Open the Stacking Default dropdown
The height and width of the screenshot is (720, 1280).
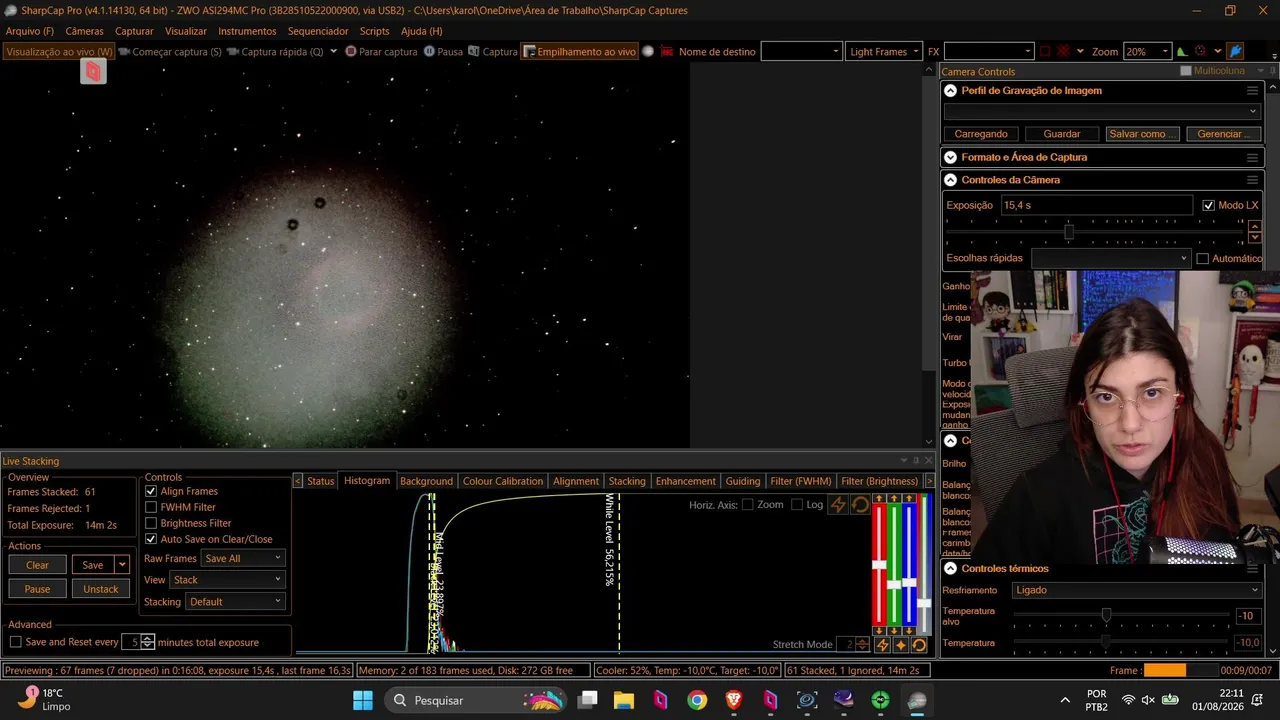(x=235, y=601)
